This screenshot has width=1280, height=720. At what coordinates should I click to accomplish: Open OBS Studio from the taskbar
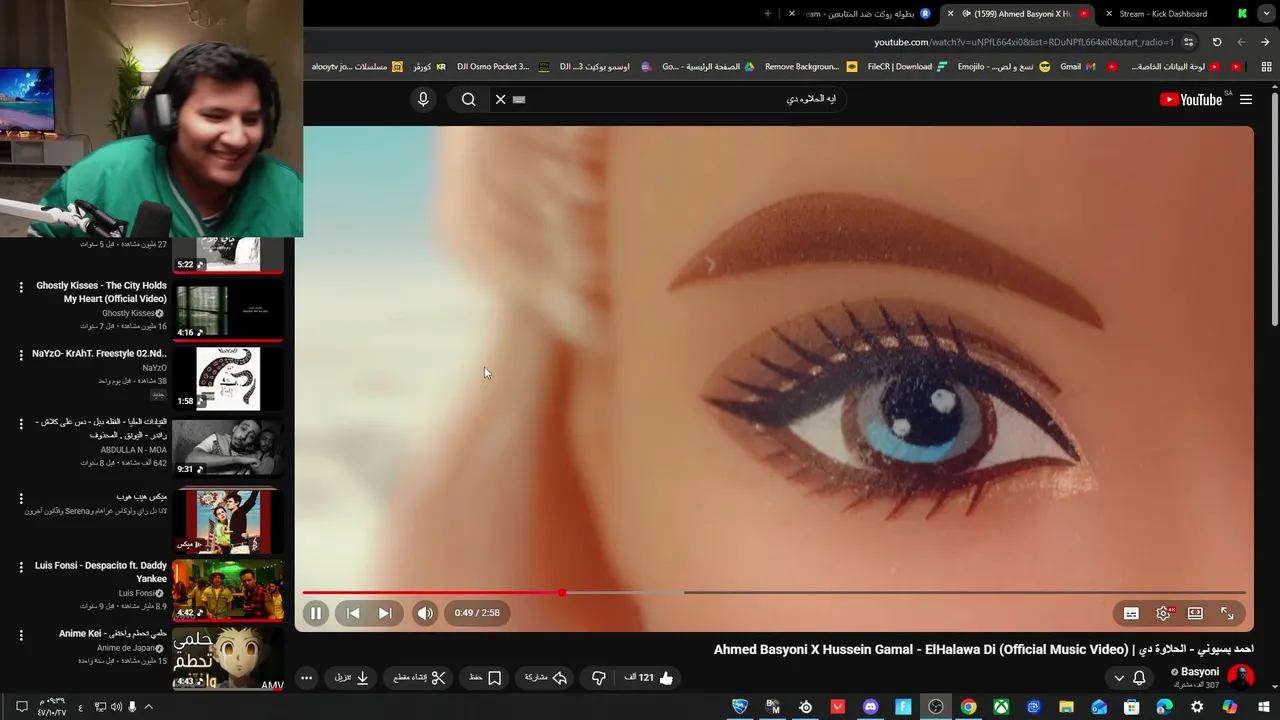coord(936,707)
